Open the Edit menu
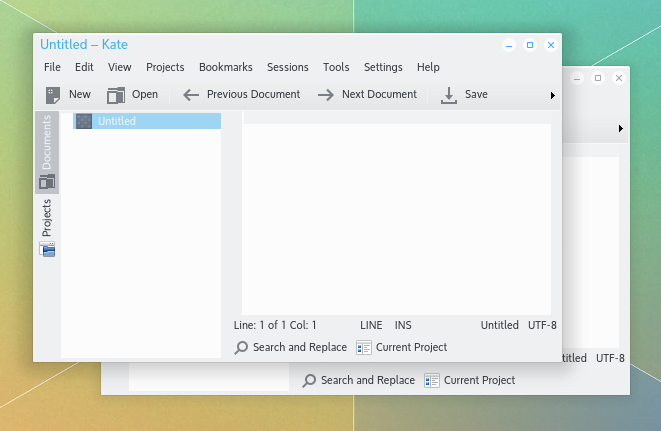661x431 pixels. (x=84, y=67)
